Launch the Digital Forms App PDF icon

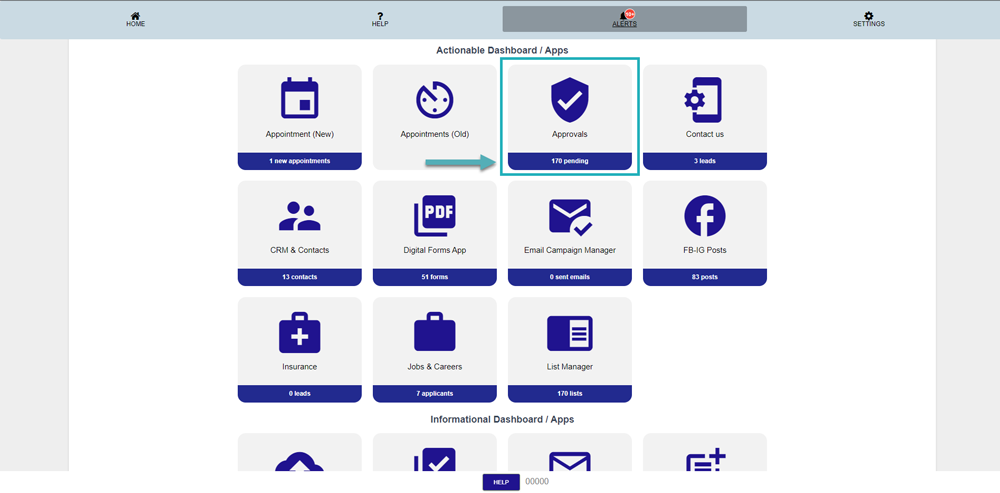[434, 216]
